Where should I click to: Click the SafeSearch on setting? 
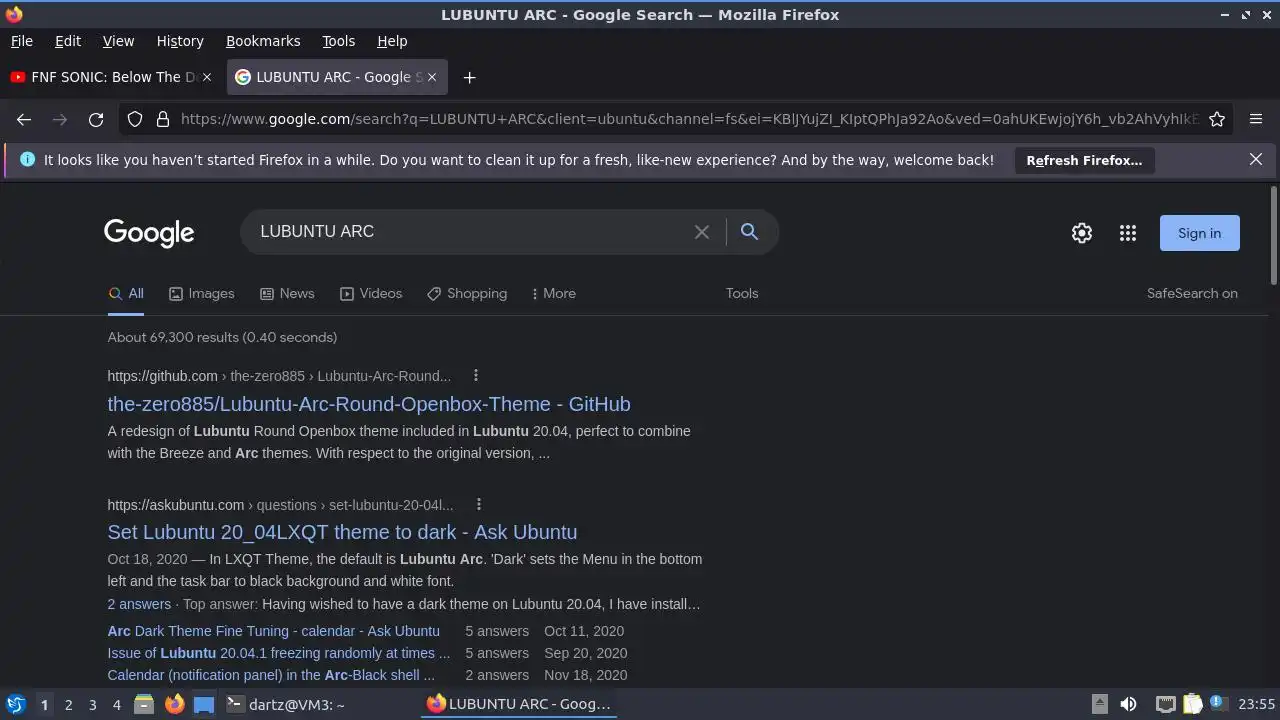(x=1192, y=293)
